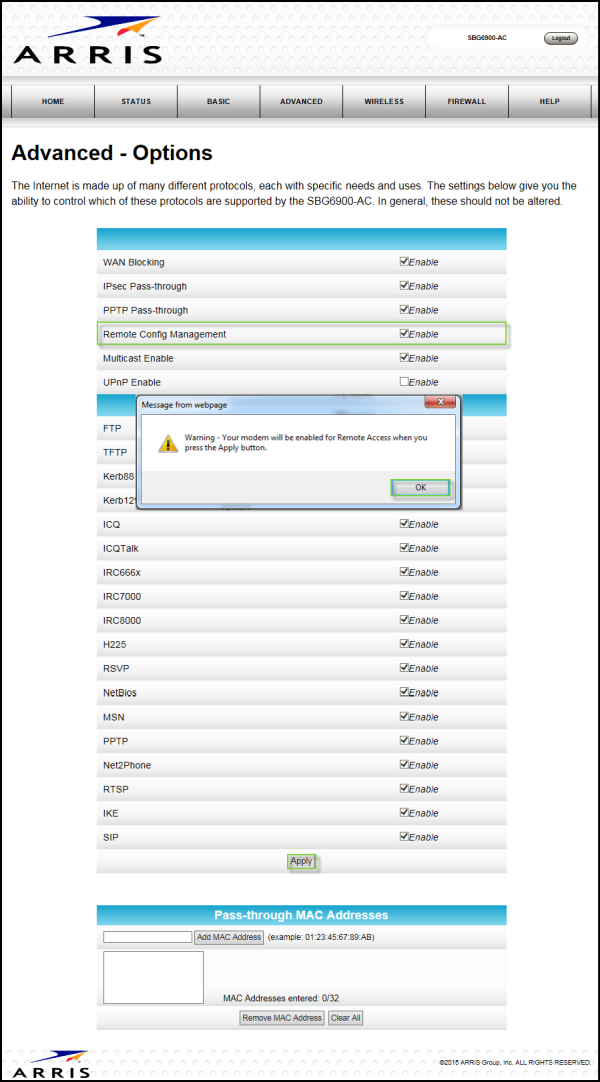600x1082 pixels.
Task: Toggle WAN Blocking Enable checkbox
Action: [x=404, y=262]
